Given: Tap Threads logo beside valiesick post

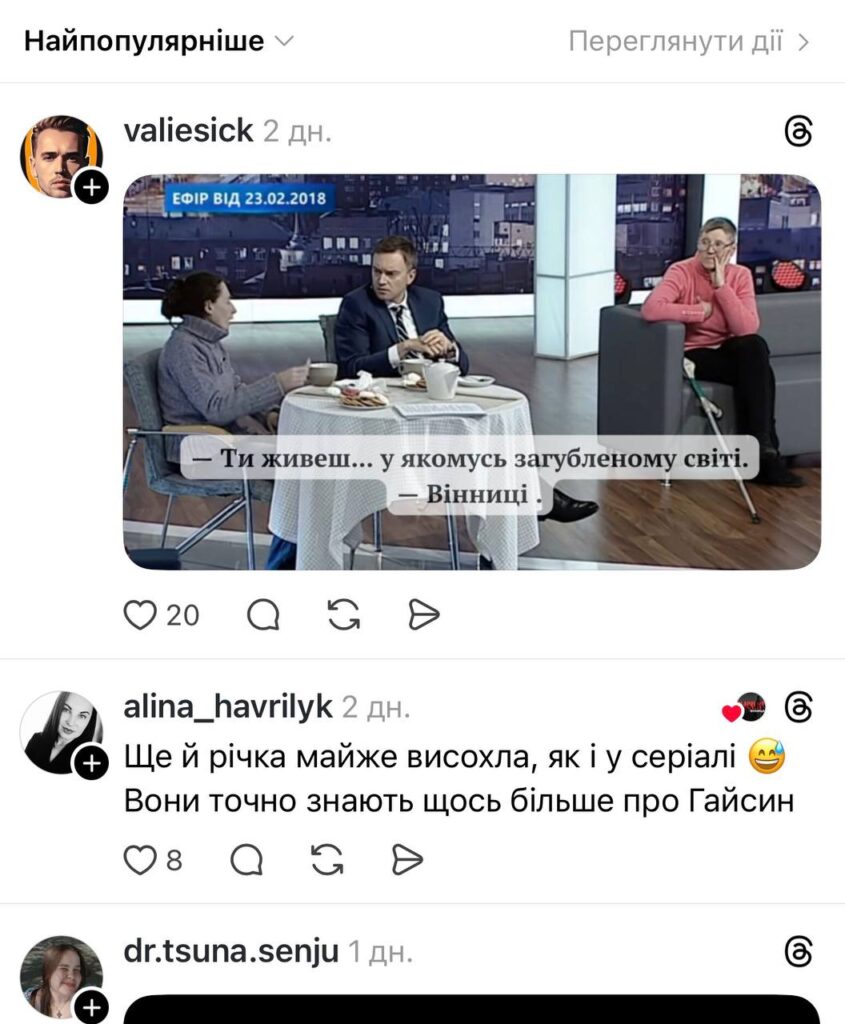Looking at the screenshot, I should click(x=798, y=131).
